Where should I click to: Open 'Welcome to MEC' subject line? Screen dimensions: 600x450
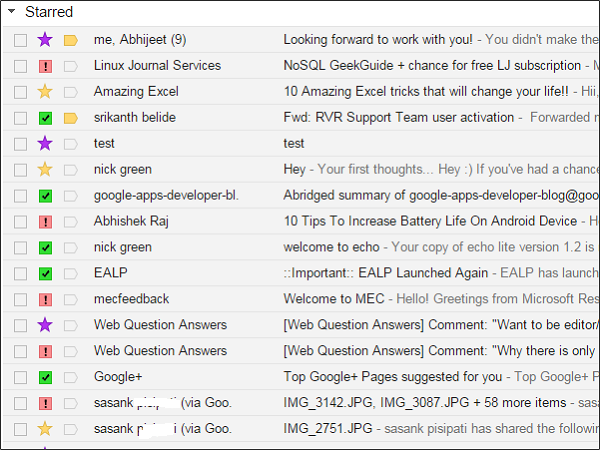pos(334,299)
